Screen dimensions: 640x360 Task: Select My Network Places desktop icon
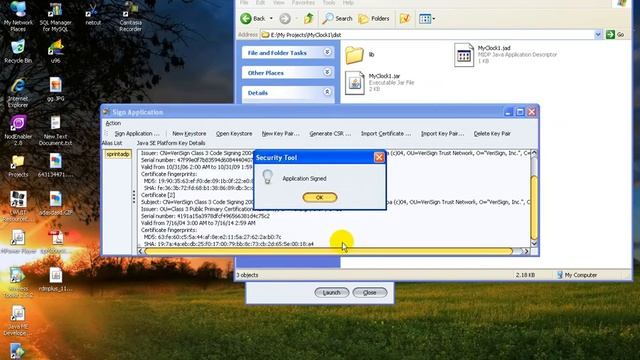[x=18, y=16]
